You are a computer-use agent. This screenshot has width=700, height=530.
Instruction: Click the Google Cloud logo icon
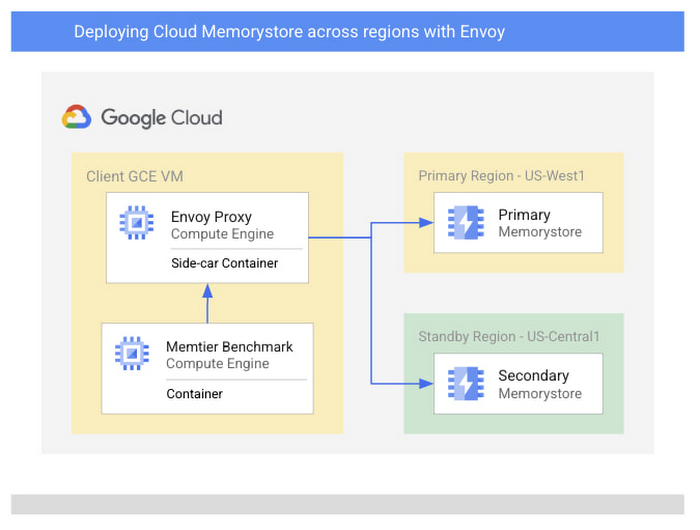pos(76,117)
